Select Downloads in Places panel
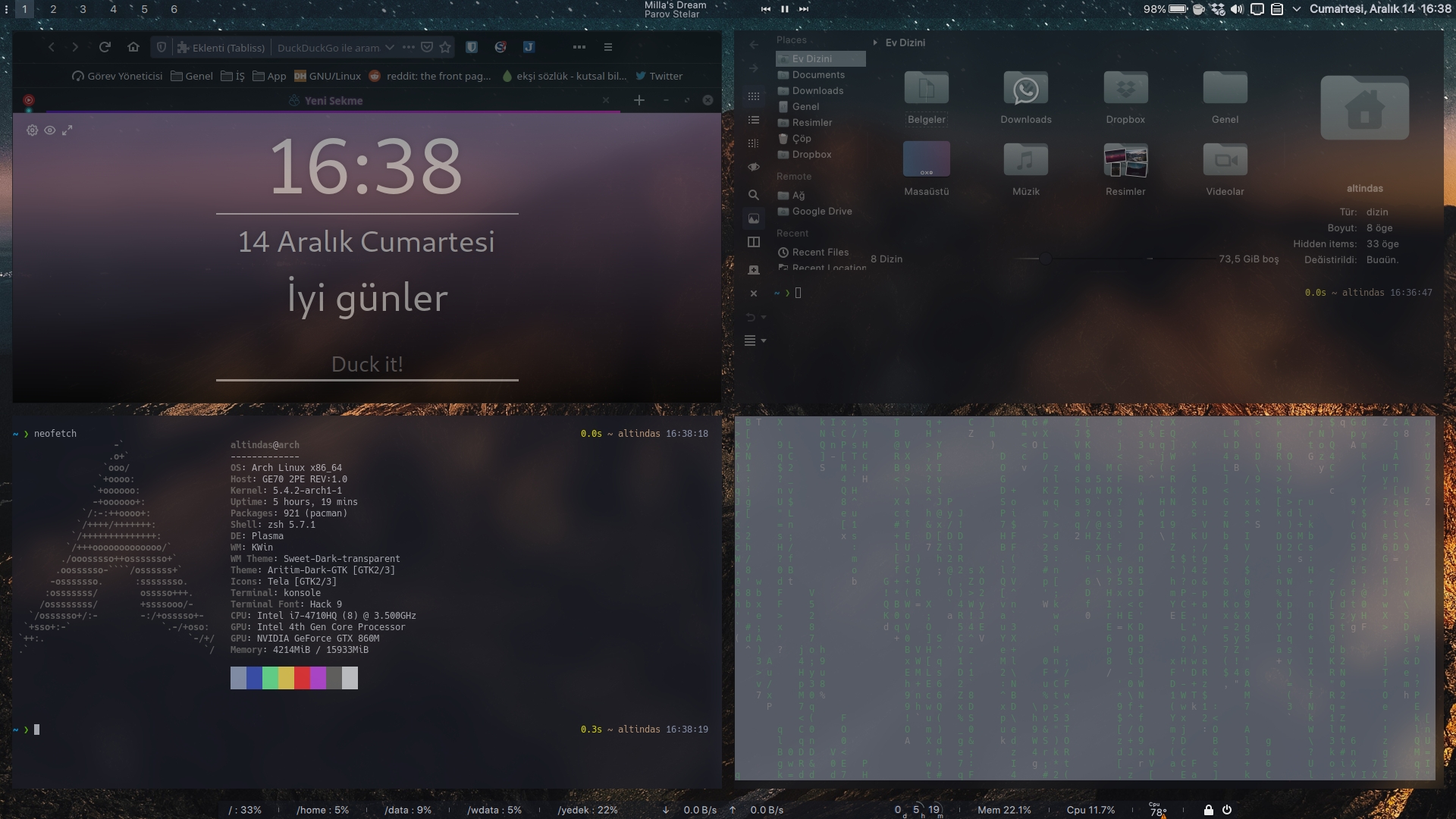The image size is (1456, 819). [x=821, y=90]
